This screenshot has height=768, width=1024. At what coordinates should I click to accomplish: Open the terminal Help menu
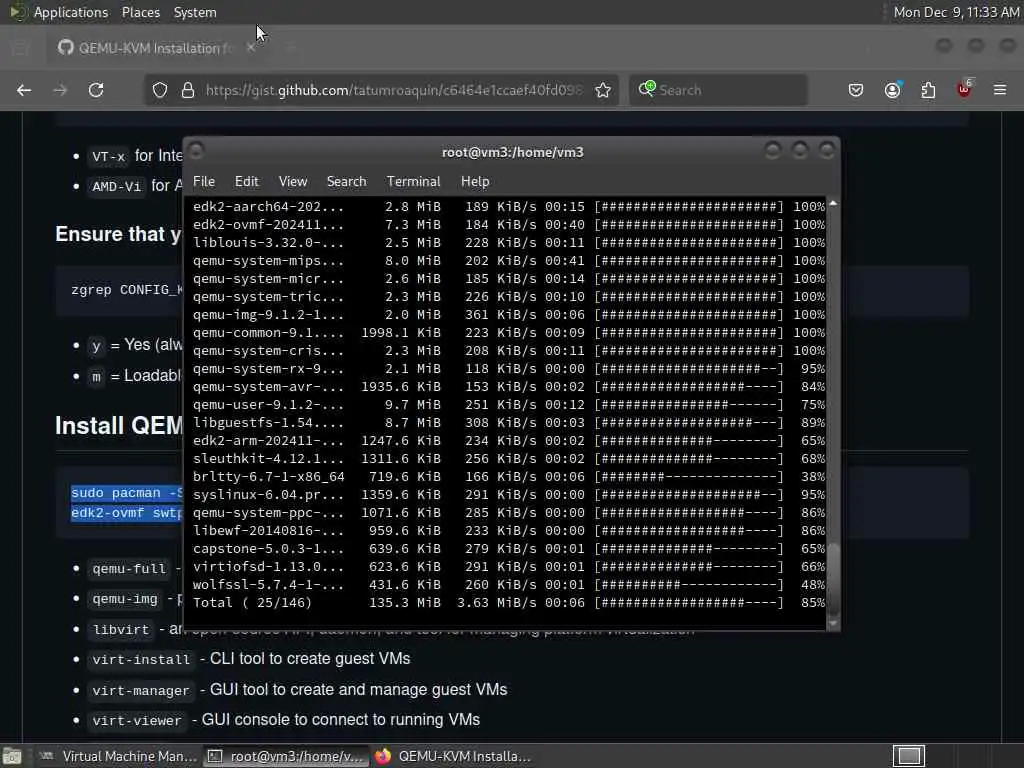coord(475,182)
